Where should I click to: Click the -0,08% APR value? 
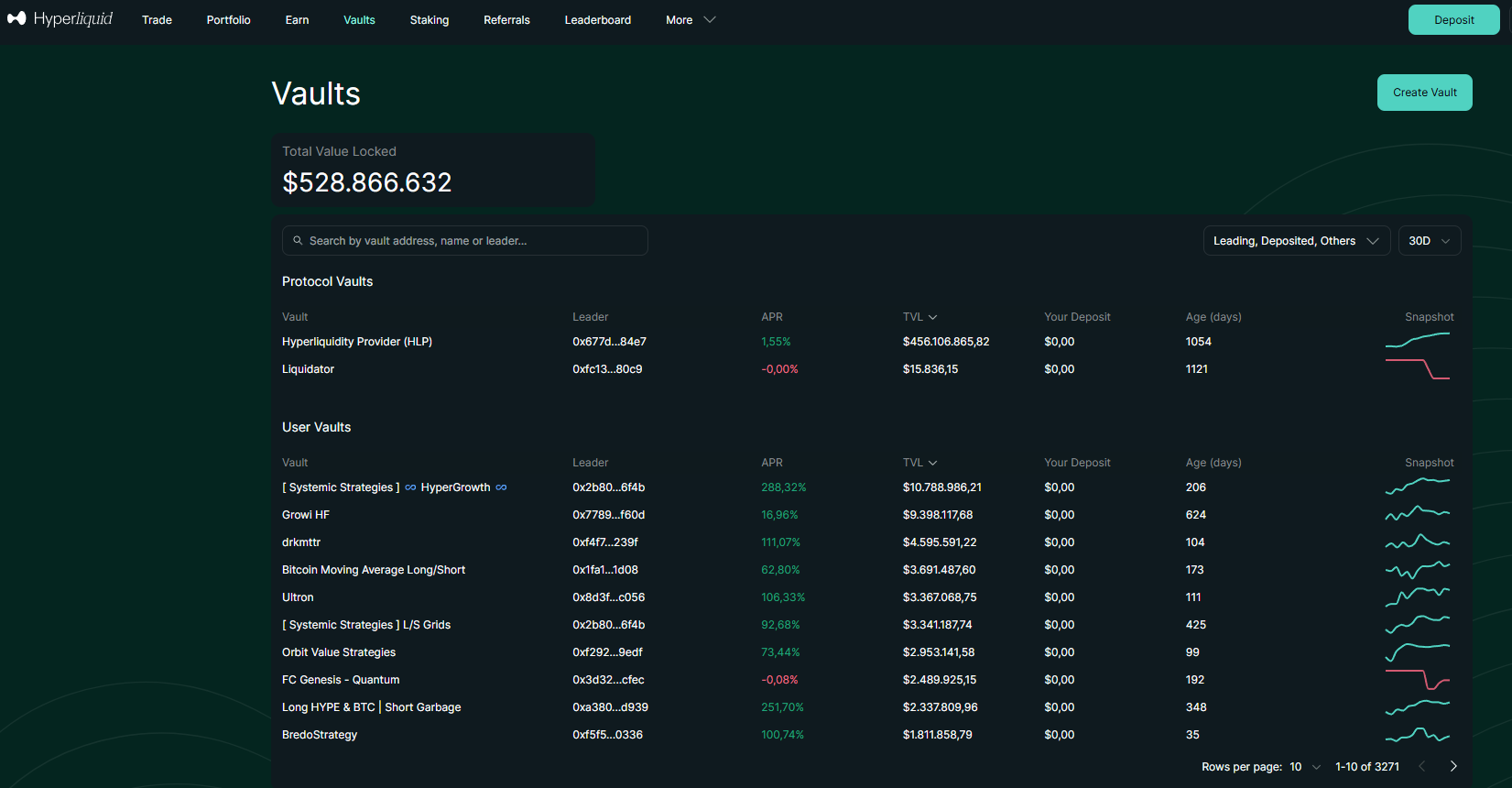[x=780, y=680]
